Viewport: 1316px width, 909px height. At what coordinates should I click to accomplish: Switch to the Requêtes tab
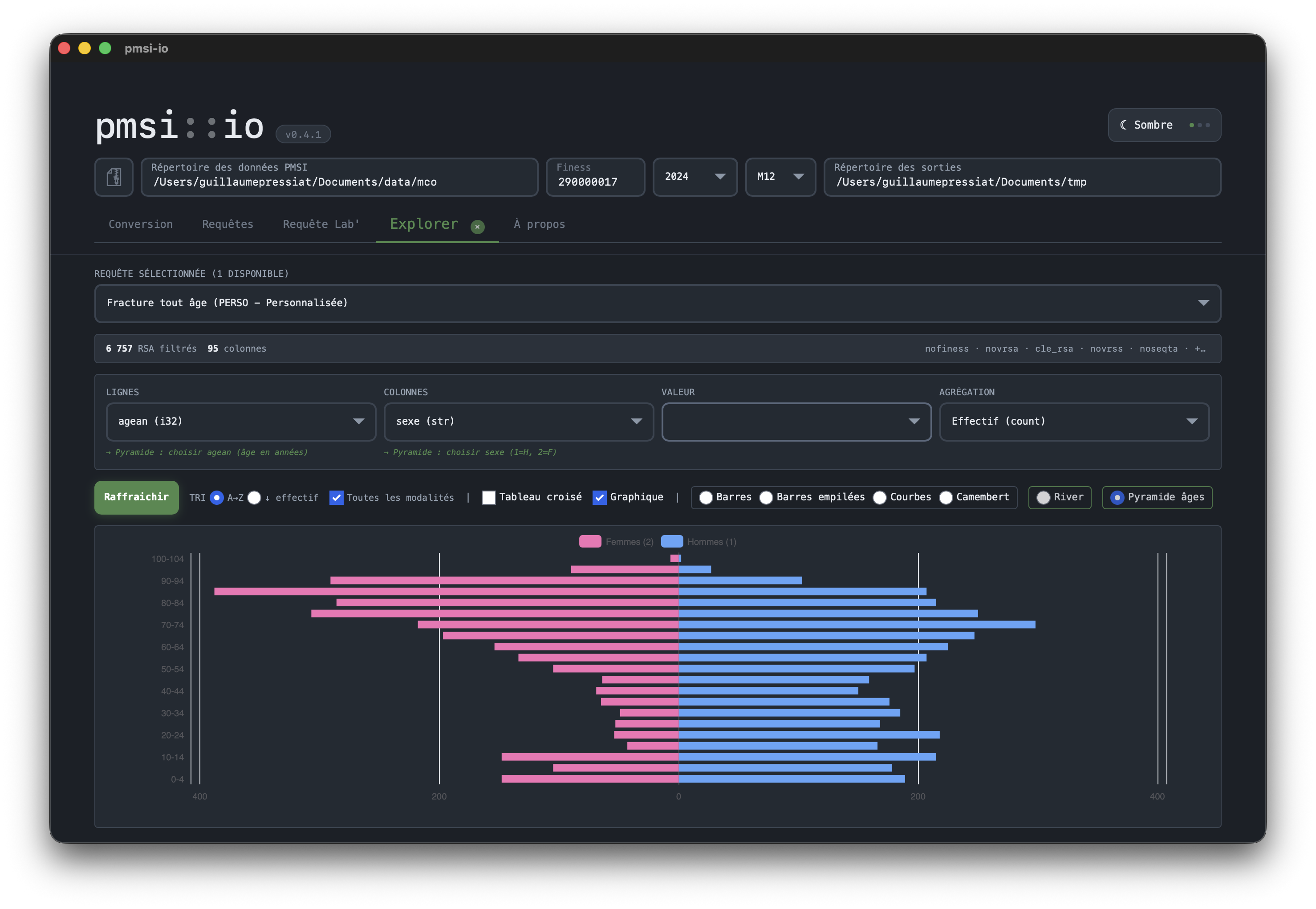click(x=228, y=224)
